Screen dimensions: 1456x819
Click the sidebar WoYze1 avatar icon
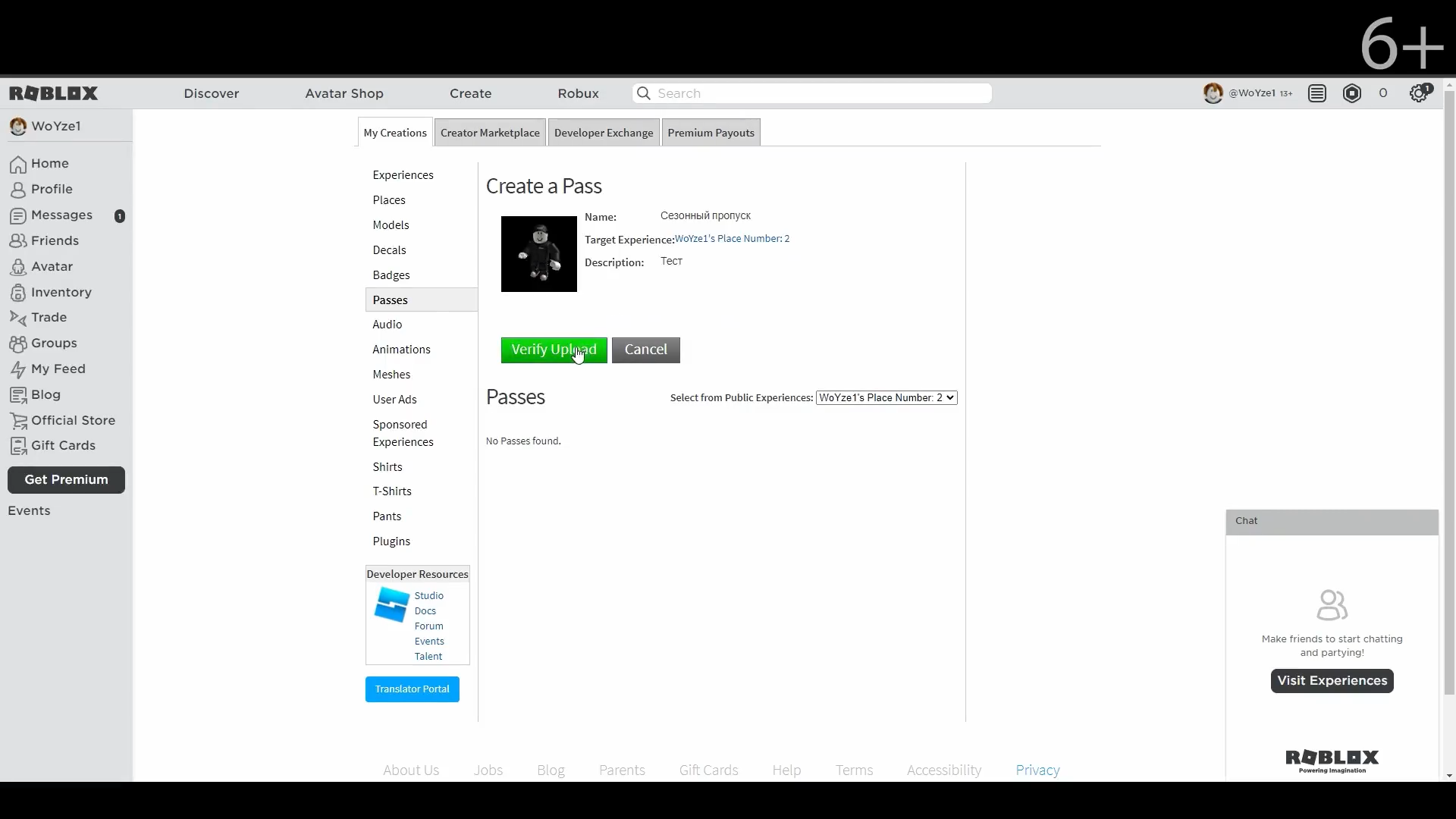(17, 127)
